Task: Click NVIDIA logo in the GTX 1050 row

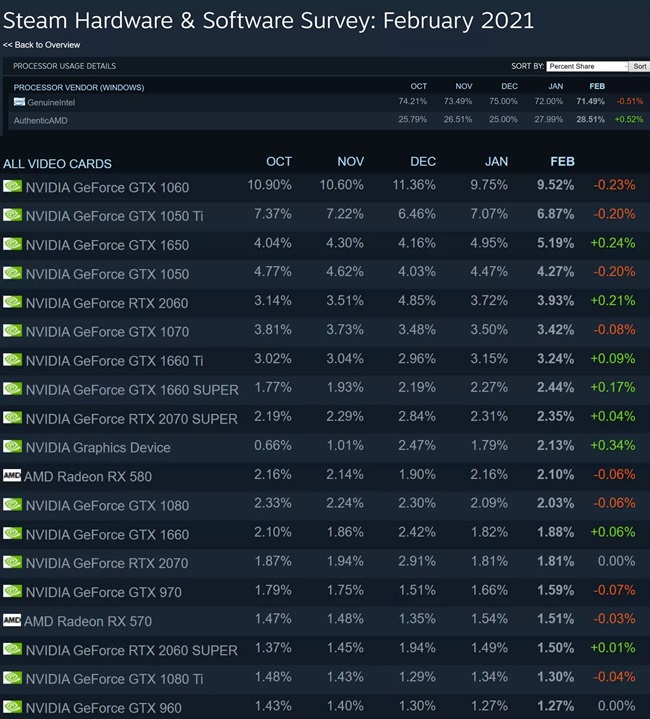Action: pyautogui.click(x=12, y=273)
